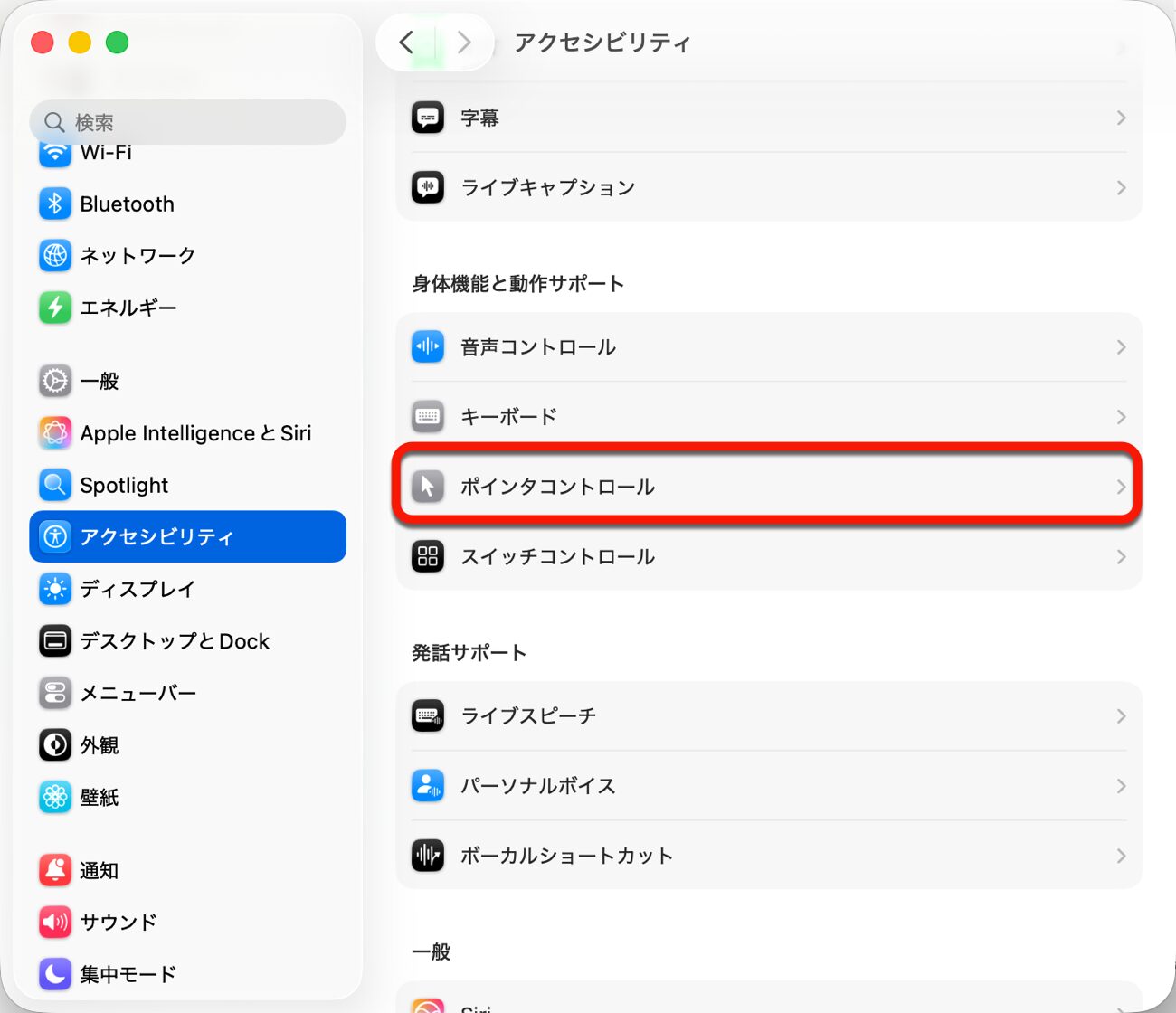Expand ボーカルショートカット row chevron
Viewport: 1176px width, 1013px height.
pos(1121,856)
